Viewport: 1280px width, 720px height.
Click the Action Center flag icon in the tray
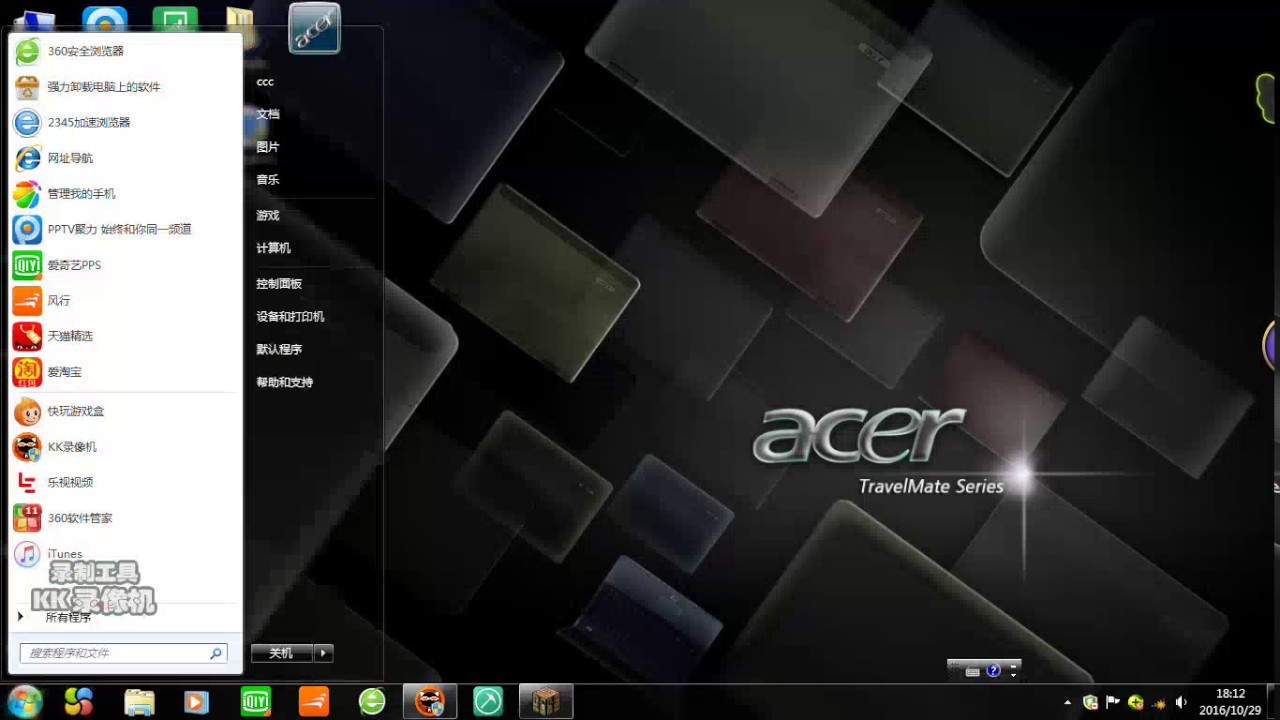pos(1112,702)
